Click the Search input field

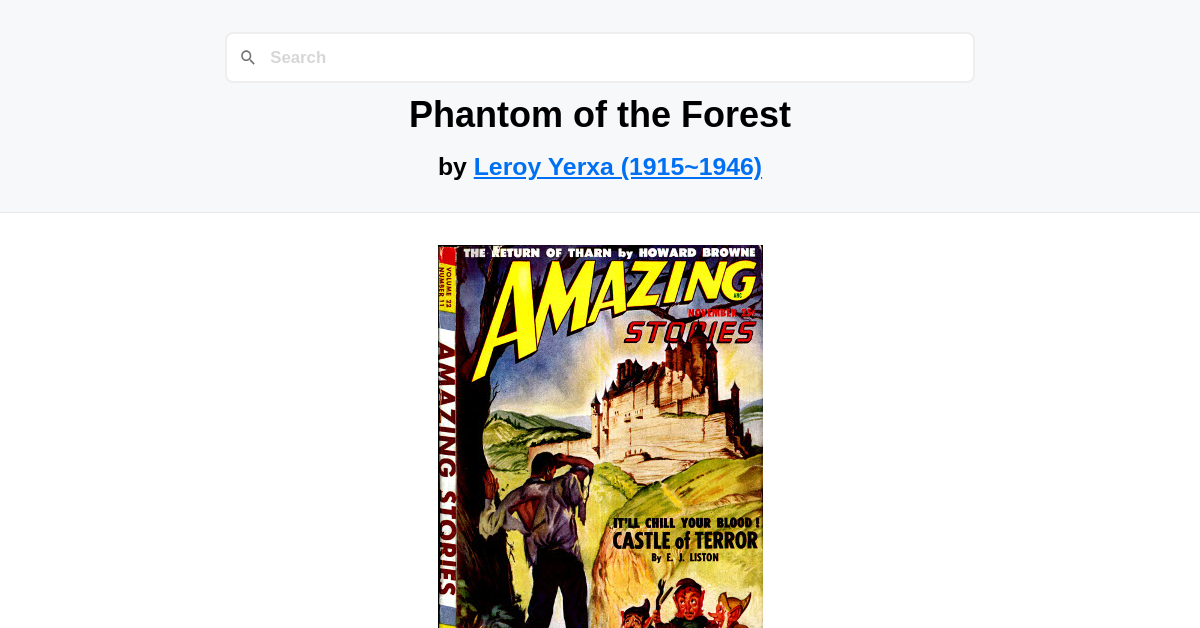[x=600, y=57]
